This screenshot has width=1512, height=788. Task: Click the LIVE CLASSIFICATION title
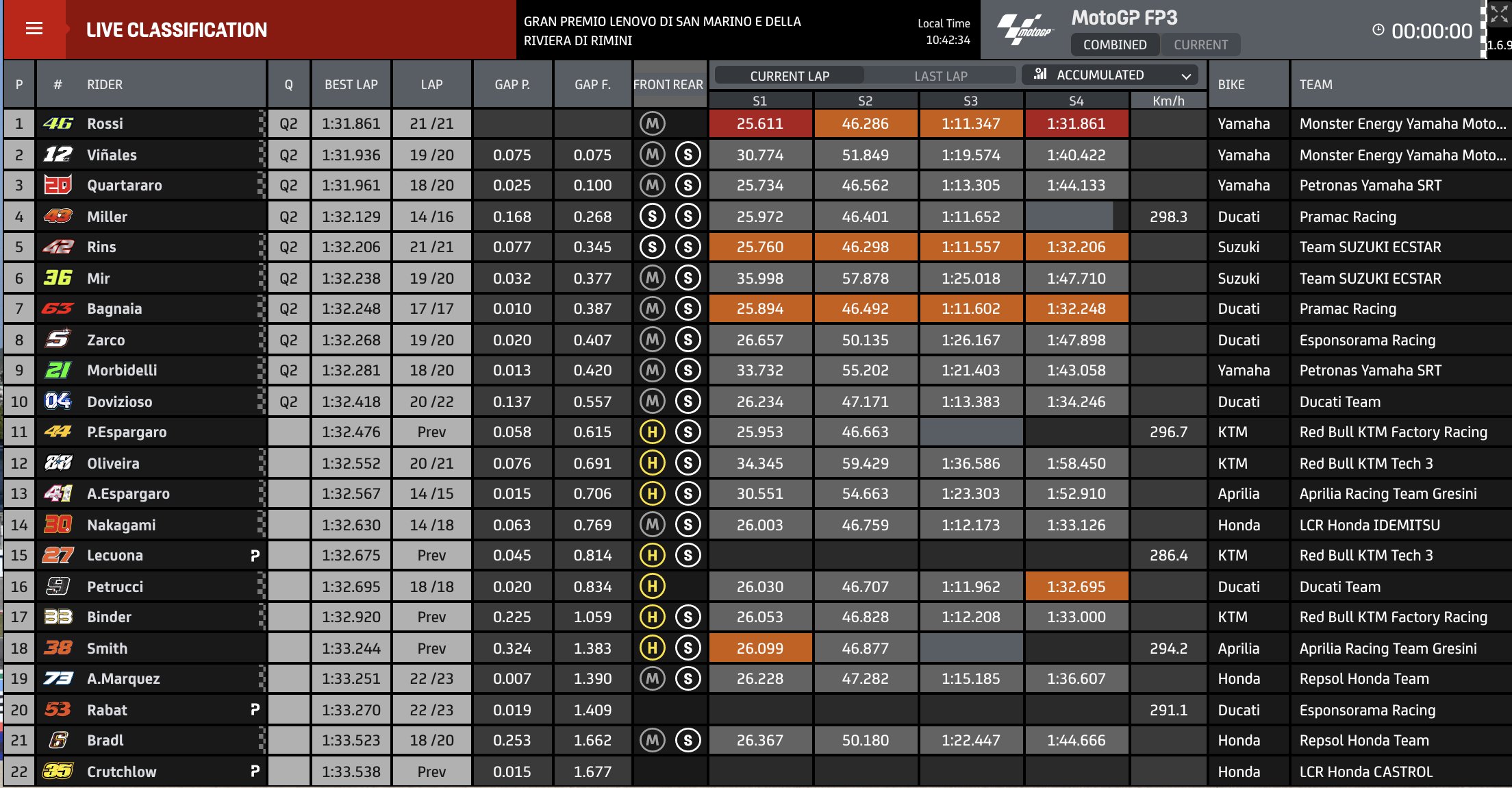pyautogui.click(x=177, y=29)
